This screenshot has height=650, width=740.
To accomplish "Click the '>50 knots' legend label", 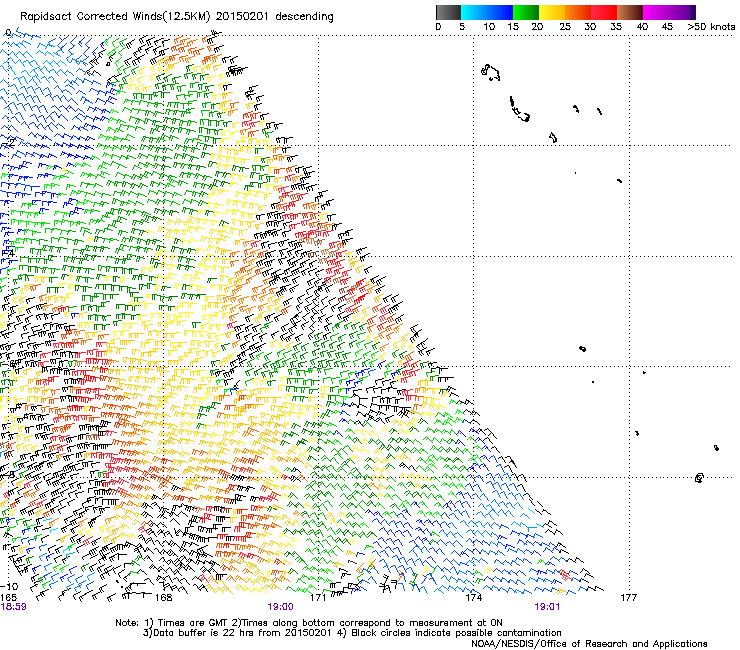I will point(711,27).
